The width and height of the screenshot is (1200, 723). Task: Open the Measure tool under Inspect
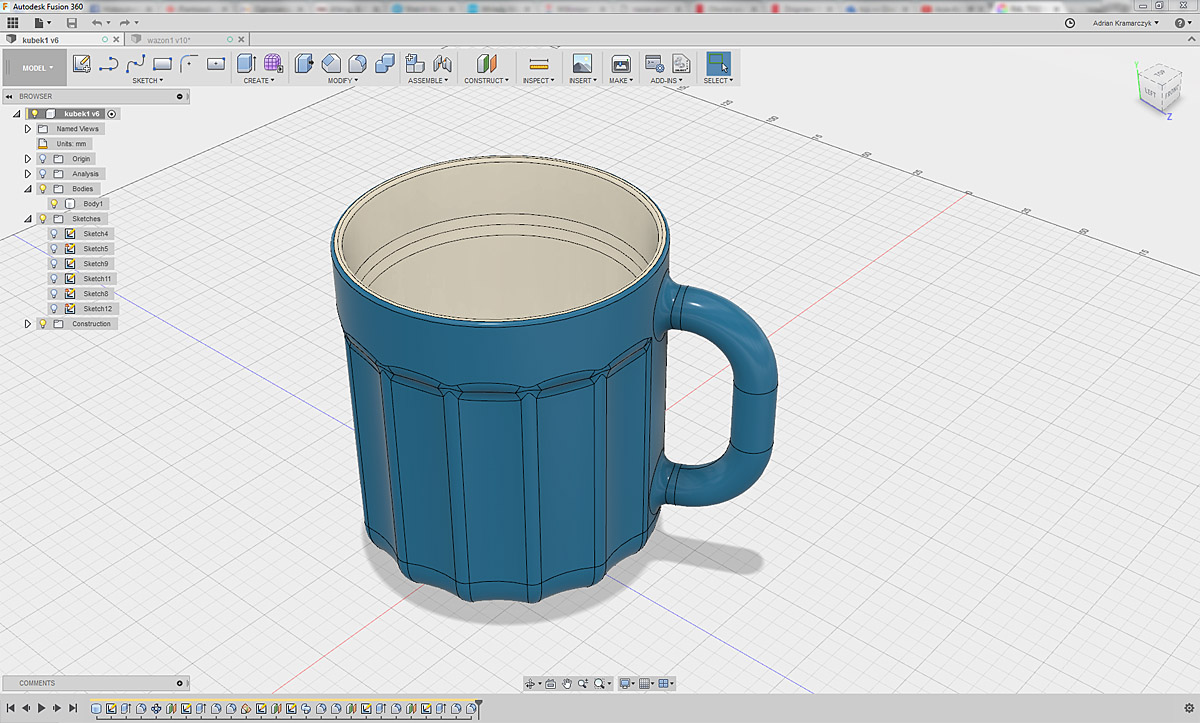pos(539,64)
